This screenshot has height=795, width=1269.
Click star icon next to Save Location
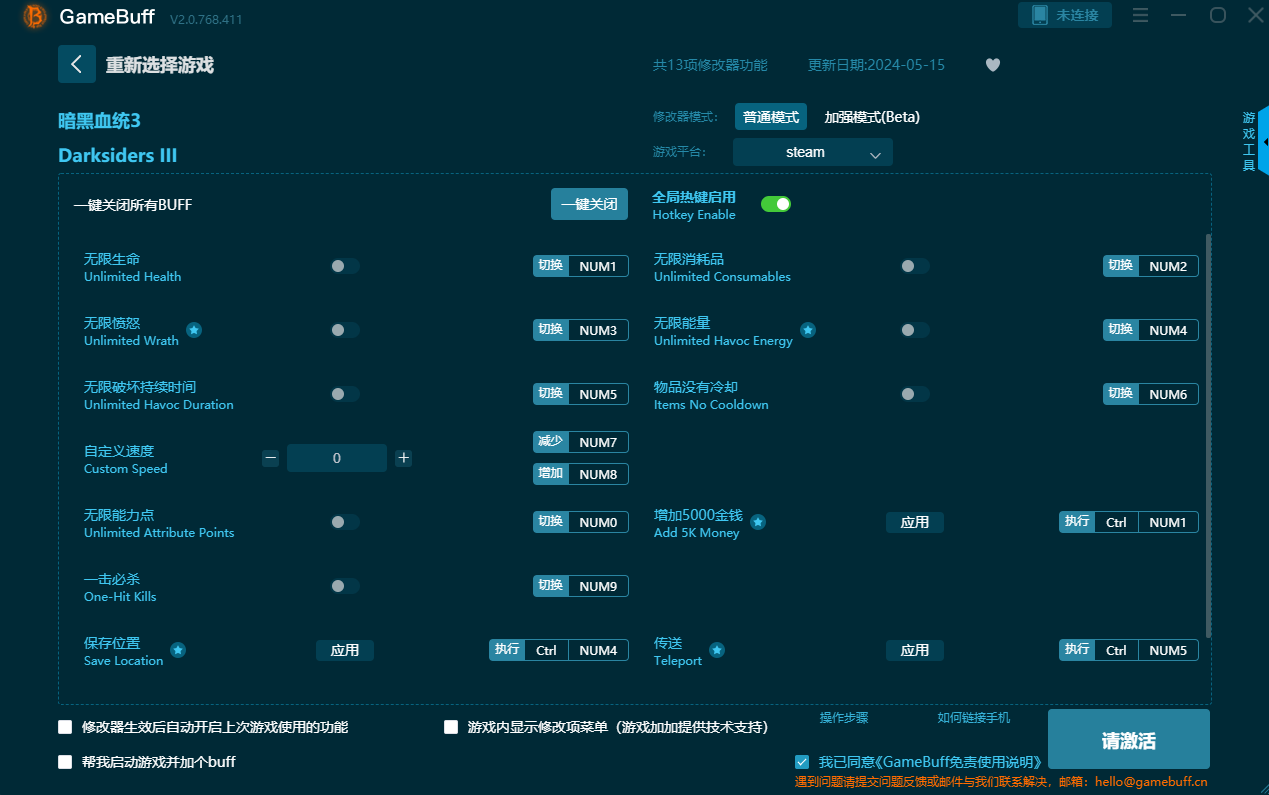[178, 650]
